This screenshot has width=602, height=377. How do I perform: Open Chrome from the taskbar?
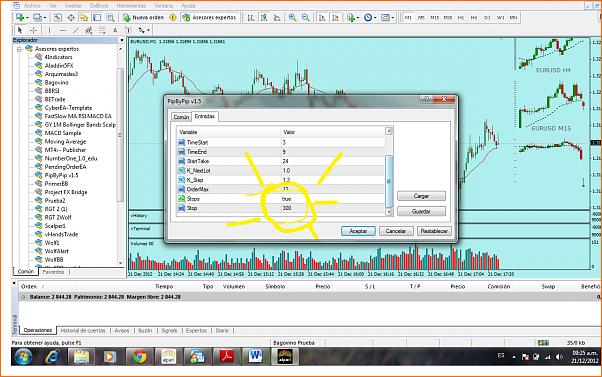pyautogui.click(x=139, y=357)
